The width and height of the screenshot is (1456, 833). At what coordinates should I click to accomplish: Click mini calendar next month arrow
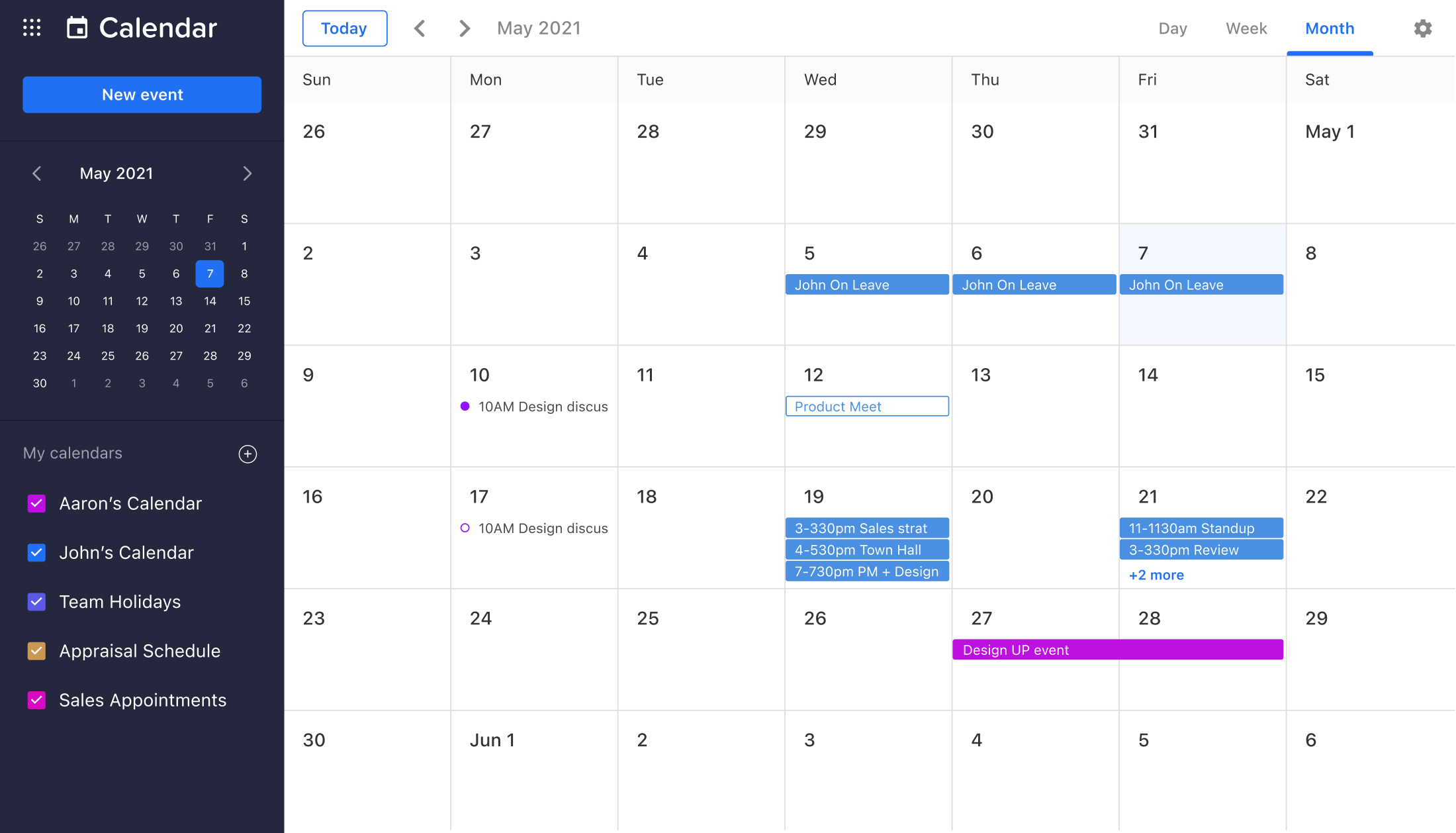[246, 172]
